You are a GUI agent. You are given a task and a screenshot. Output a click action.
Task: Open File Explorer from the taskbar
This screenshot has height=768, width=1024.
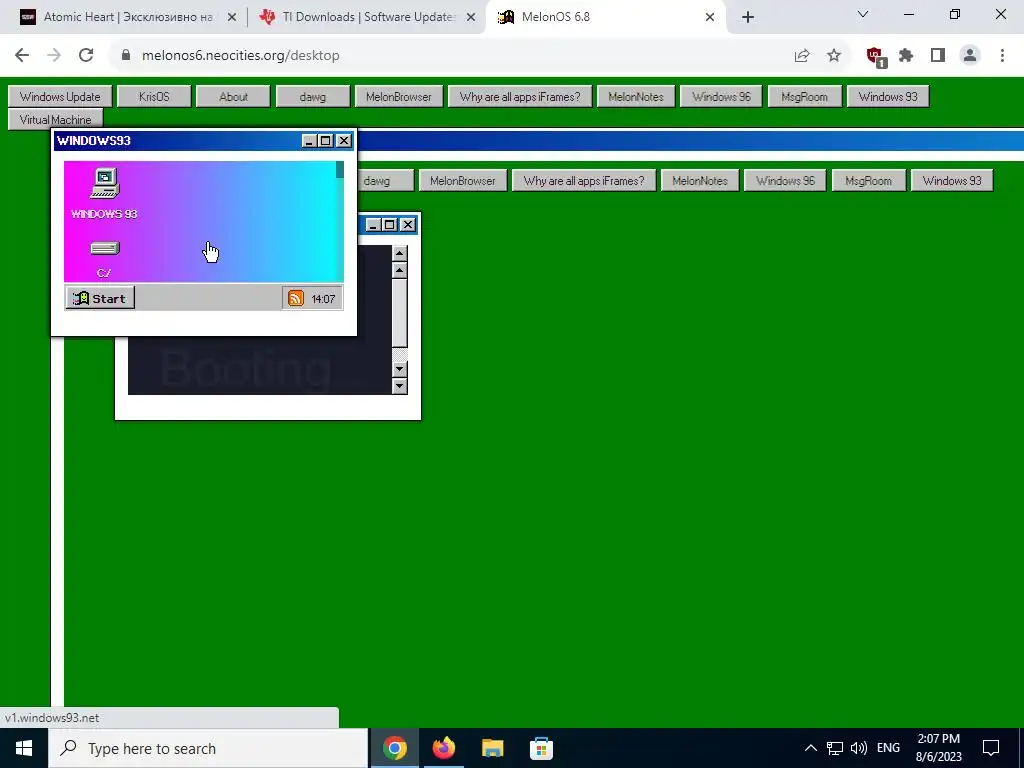pyautogui.click(x=492, y=748)
